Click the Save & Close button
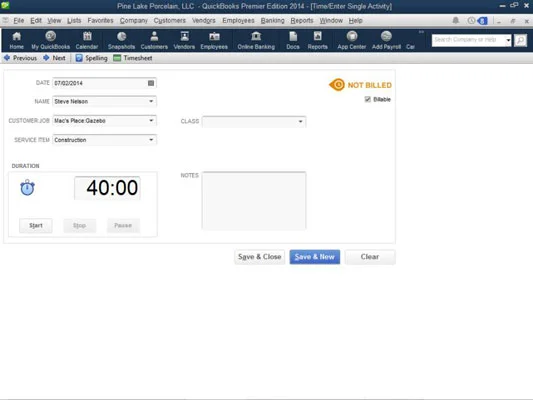Screen dimensions: 533x400 259,257
